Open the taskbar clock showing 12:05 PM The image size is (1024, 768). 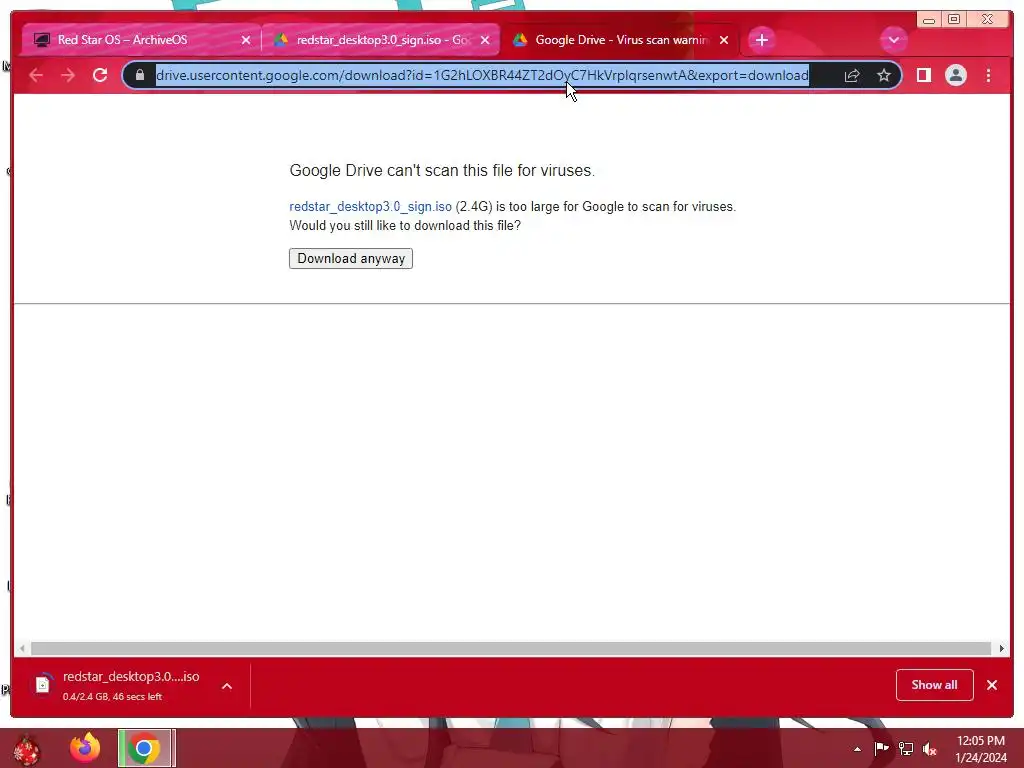[981, 749]
